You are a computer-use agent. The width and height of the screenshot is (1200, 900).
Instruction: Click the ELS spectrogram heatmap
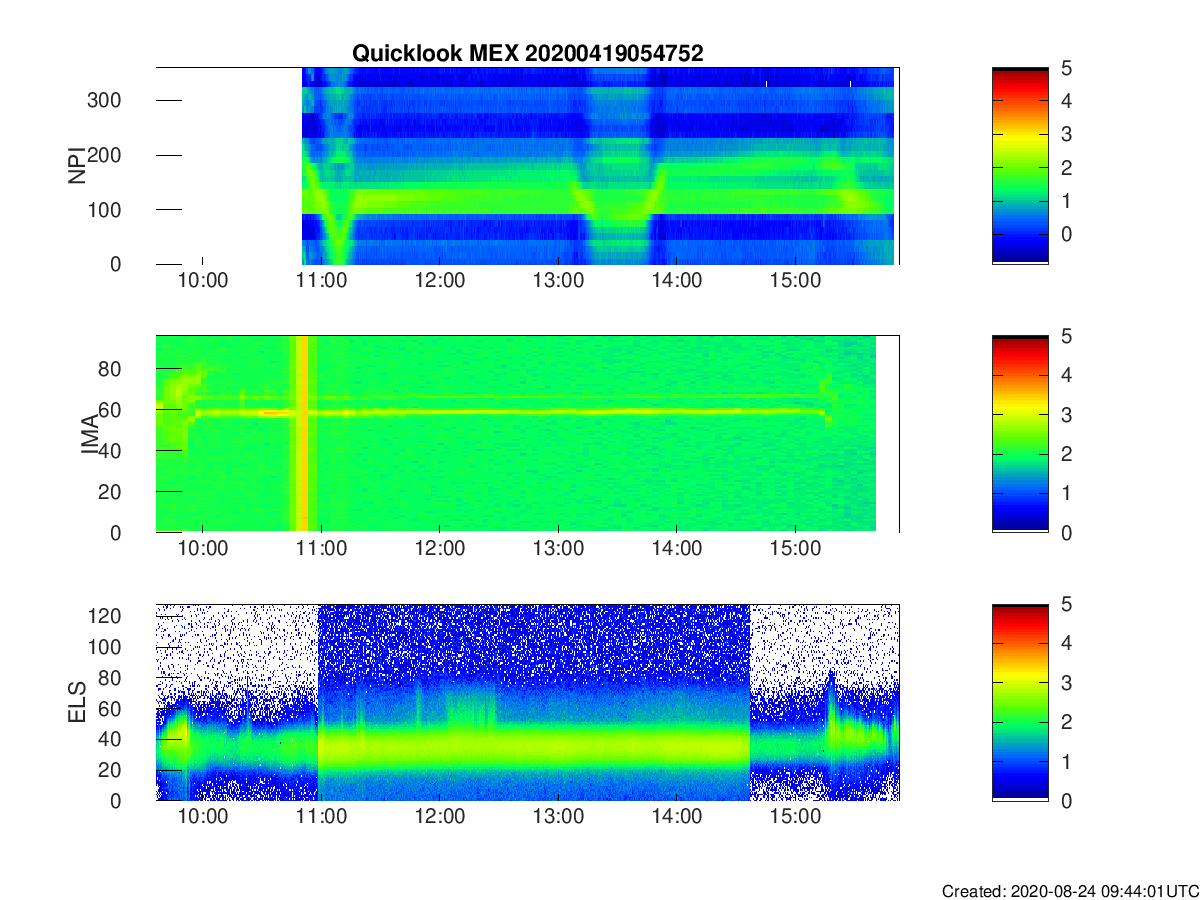click(x=527, y=702)
